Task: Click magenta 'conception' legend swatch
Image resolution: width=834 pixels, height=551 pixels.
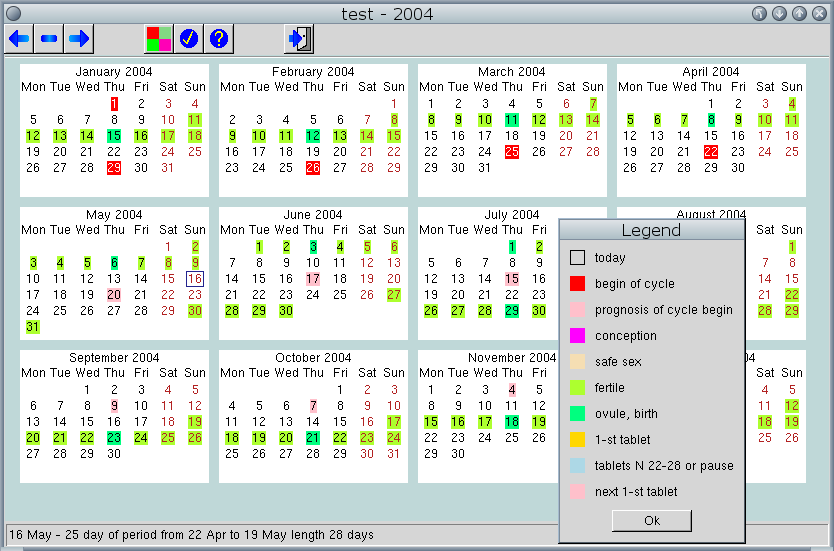Action: 577,336
